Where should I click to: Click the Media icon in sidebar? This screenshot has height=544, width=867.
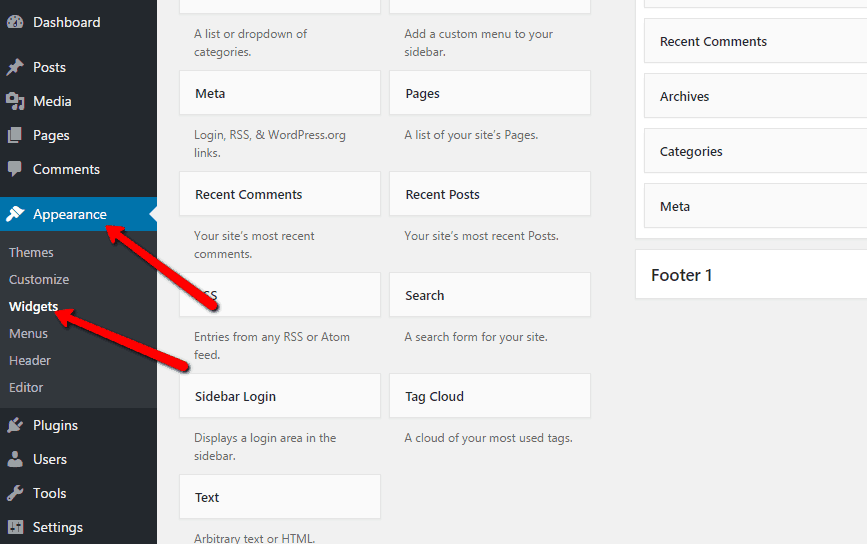point(15,101)
